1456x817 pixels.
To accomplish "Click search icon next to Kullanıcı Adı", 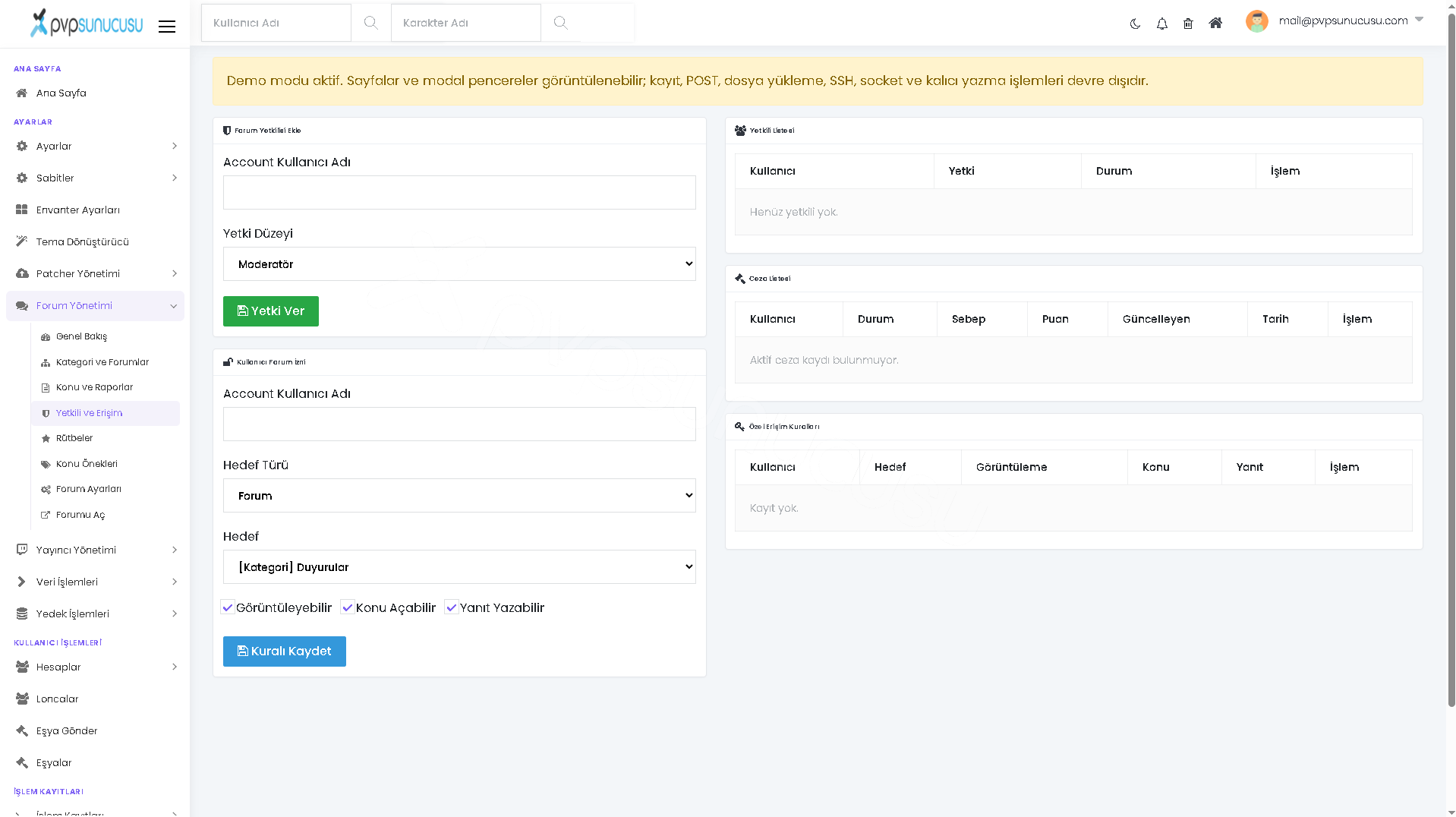I will pos(370,23).
